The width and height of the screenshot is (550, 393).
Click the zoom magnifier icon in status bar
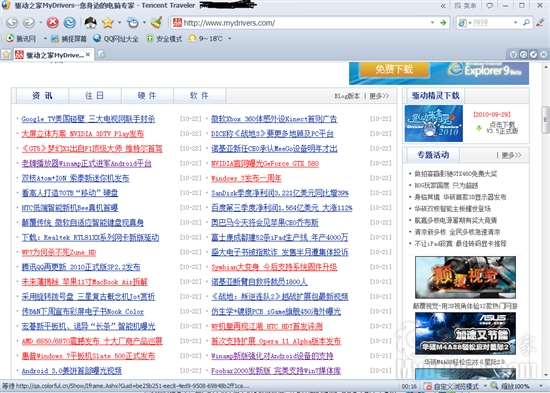tap(494, 386)
